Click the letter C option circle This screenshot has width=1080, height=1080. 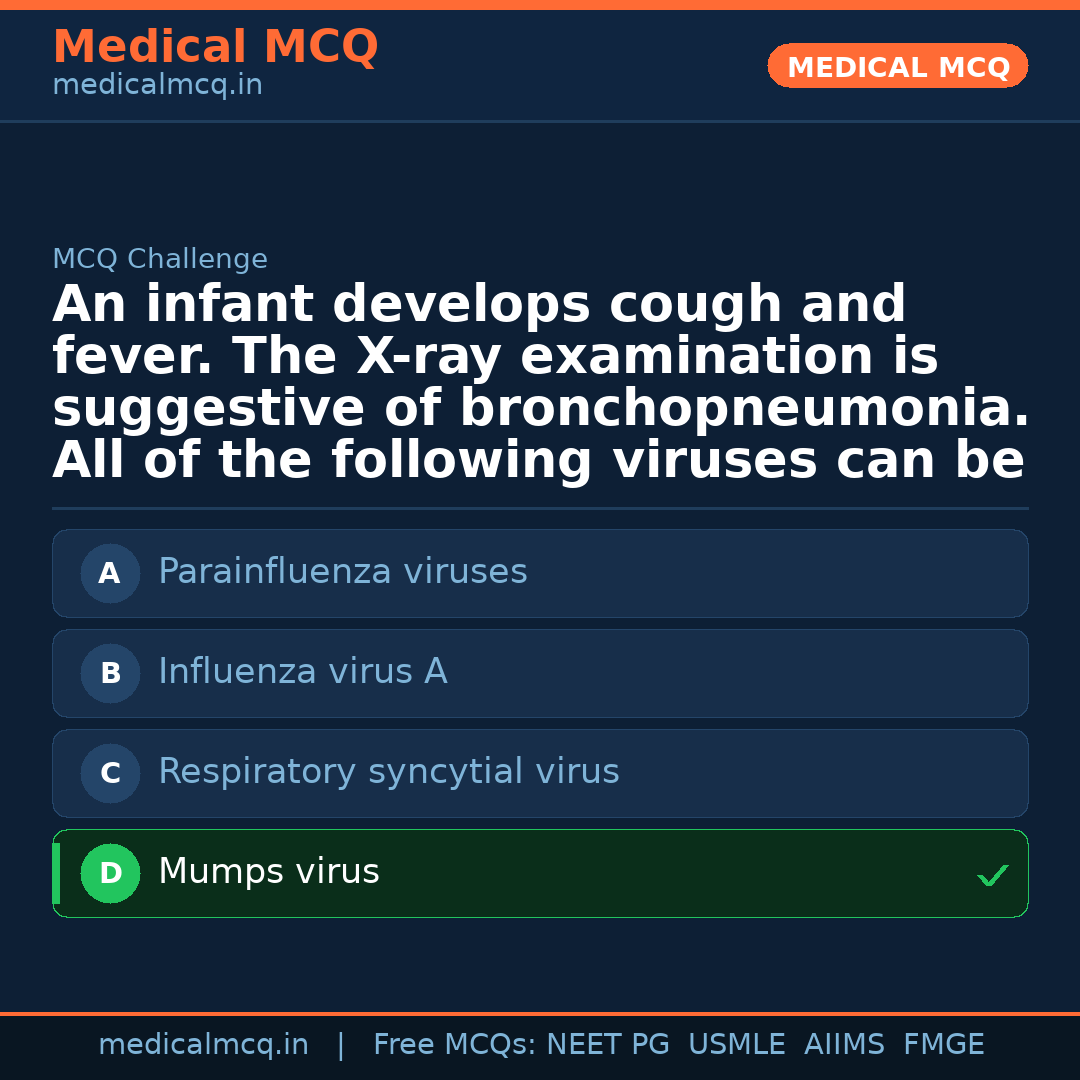pyautogui.click(x=110, y=774)
